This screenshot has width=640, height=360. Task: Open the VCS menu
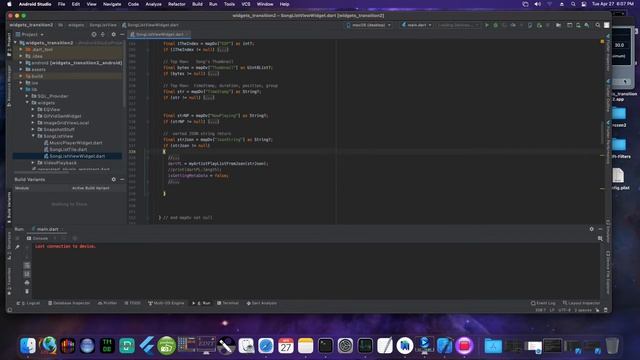(246, 4)
